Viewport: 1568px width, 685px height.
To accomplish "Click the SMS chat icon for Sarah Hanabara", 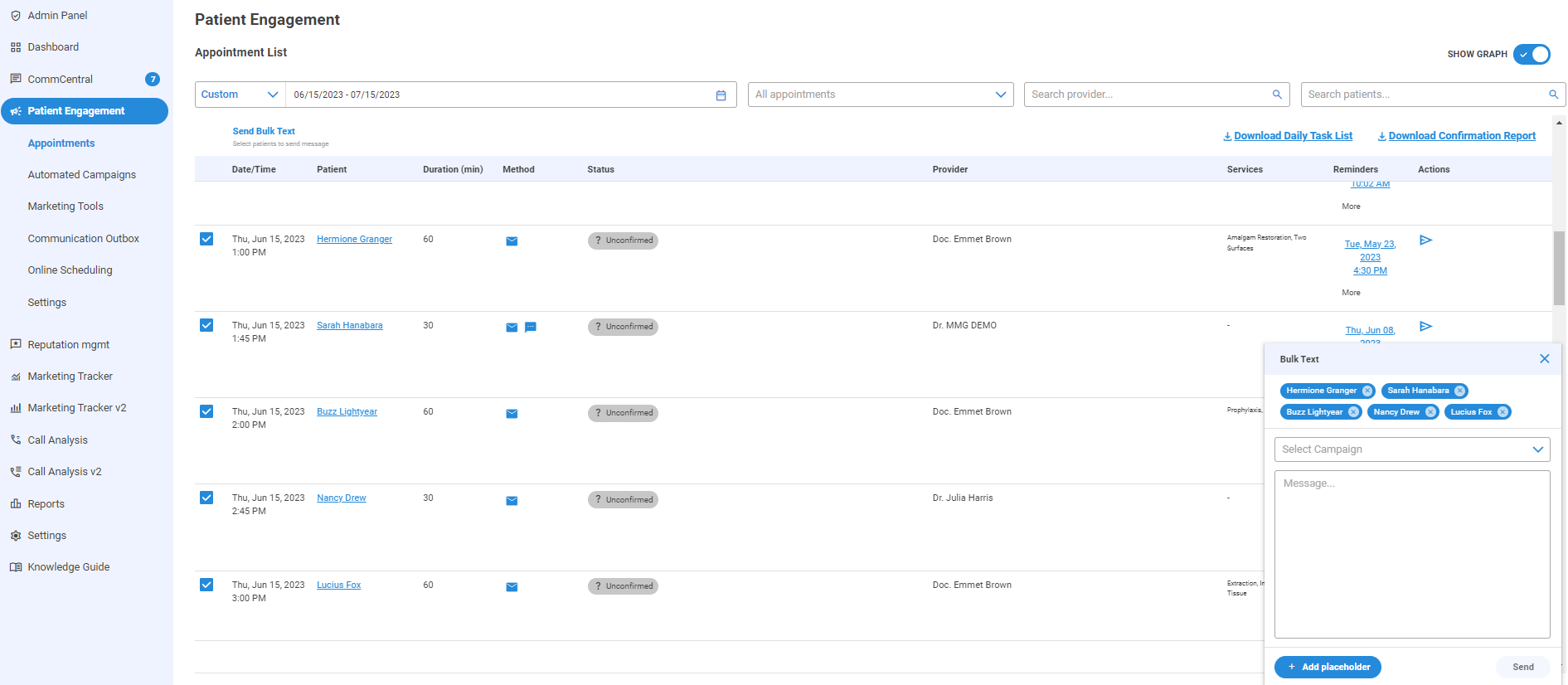I will [x=531, y=328].
